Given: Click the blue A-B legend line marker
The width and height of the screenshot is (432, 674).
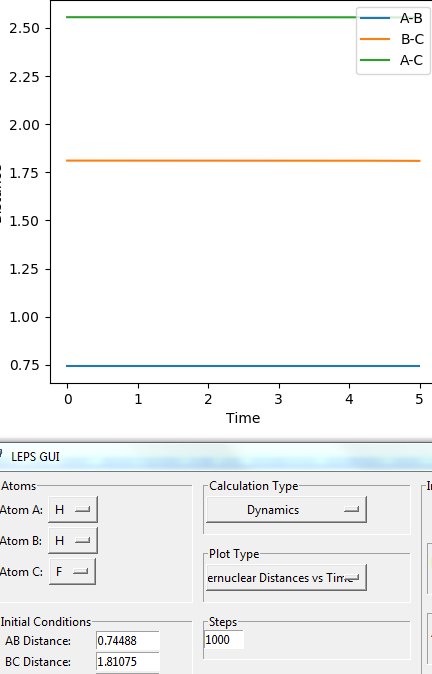Looking at the screenshot, I should 374,18.
